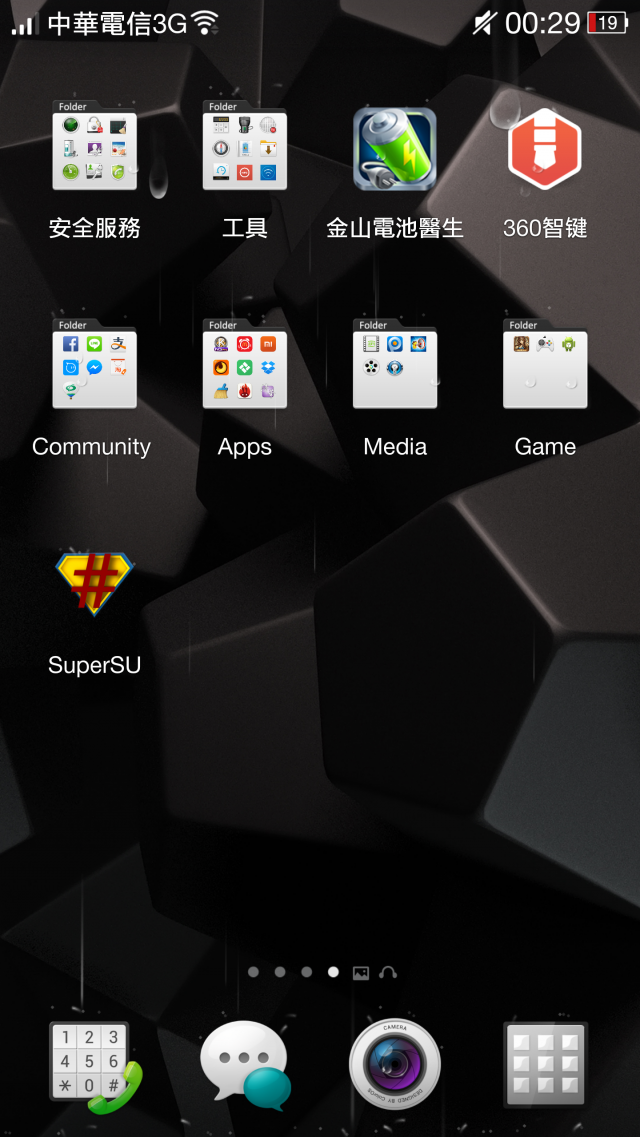The height and width of the screenshot is (1138, 640).
Task: Tap the 360智键 label text
Action: coord(545,229)
